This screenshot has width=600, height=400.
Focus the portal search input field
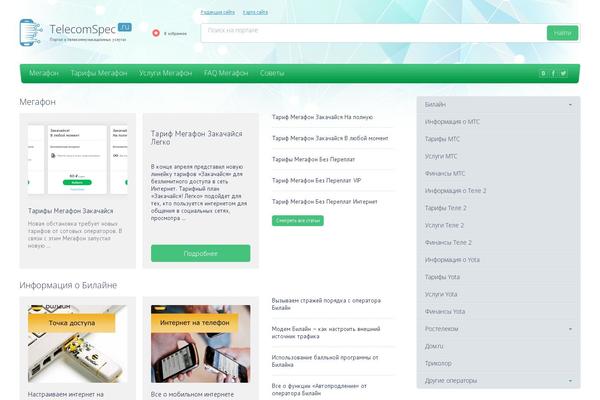374,33
